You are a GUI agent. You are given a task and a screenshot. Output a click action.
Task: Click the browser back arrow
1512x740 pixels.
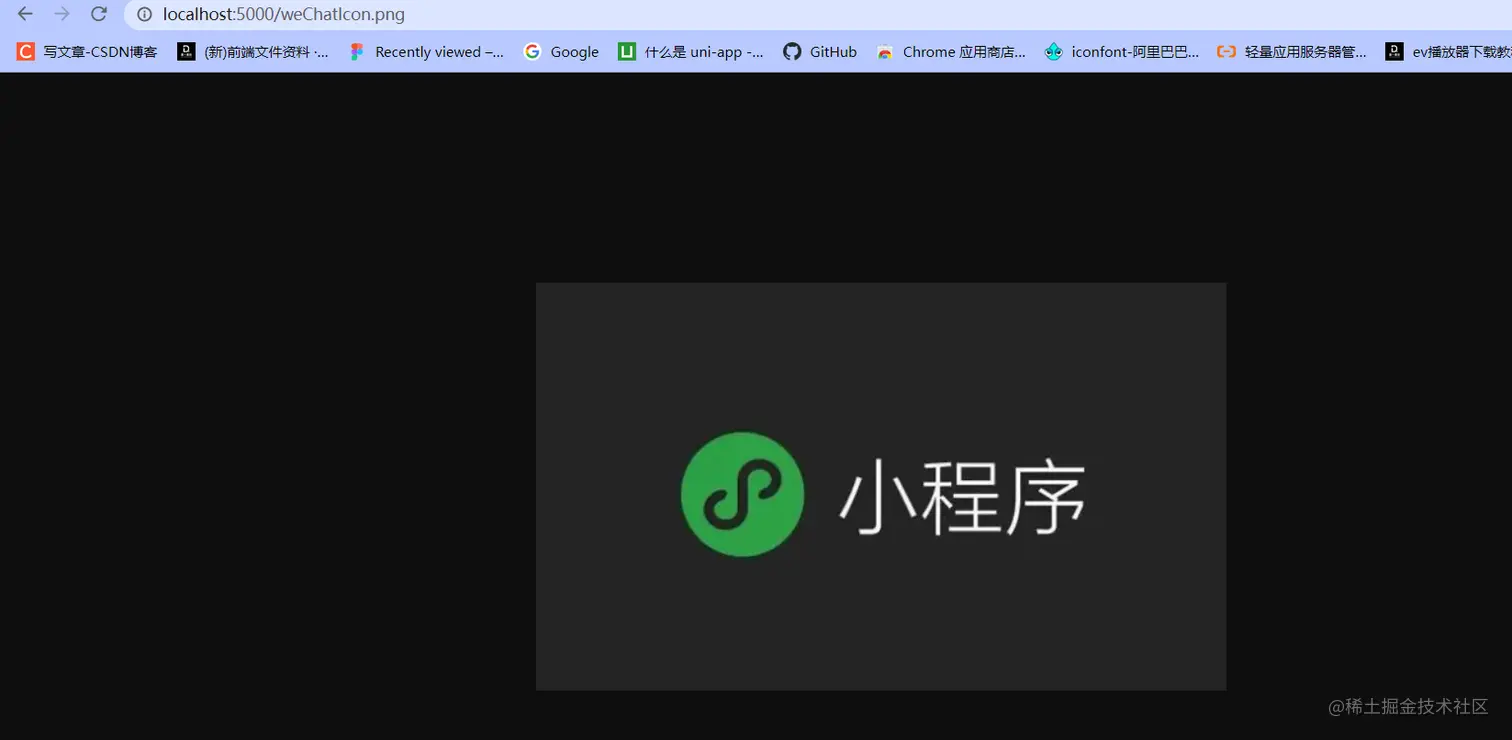25,14
